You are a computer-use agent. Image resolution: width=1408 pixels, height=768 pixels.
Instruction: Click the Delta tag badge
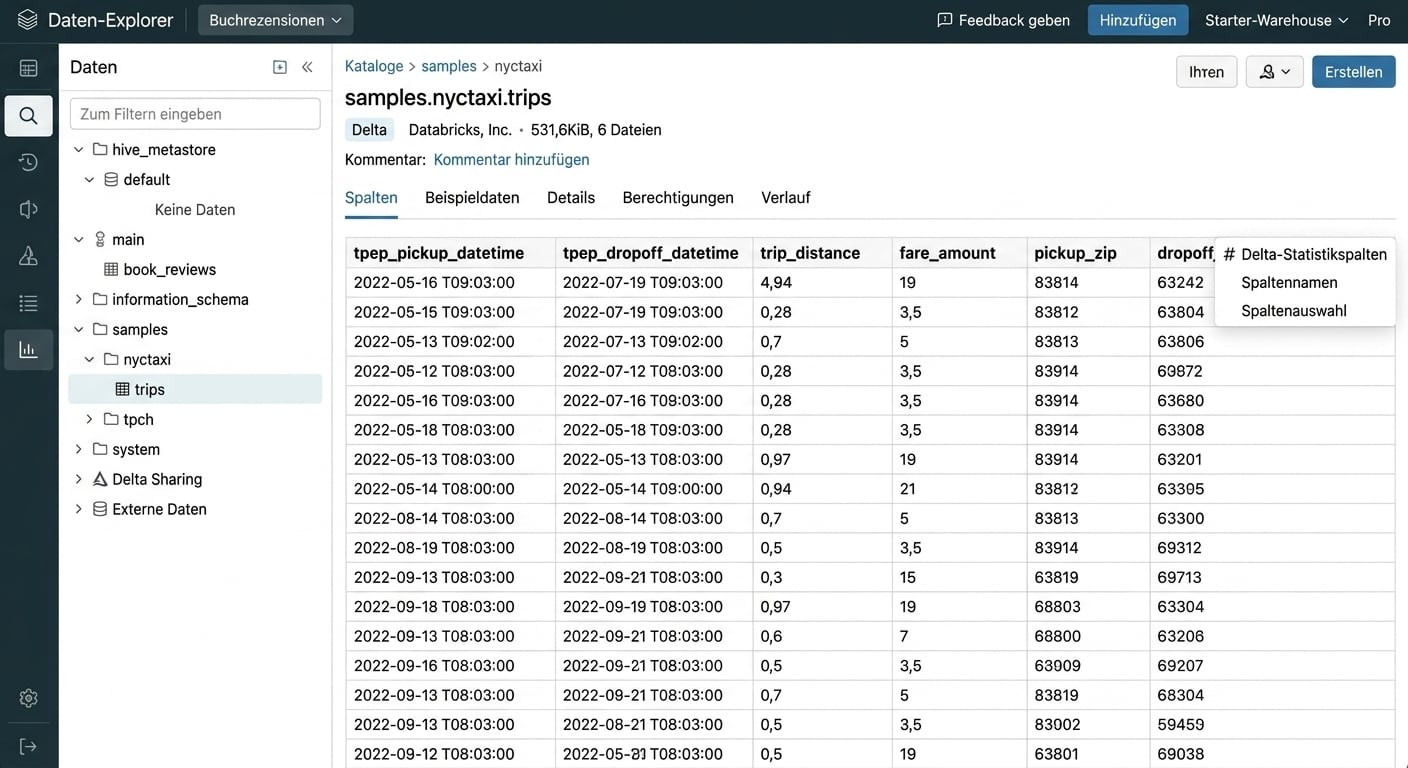click(369, 129)
